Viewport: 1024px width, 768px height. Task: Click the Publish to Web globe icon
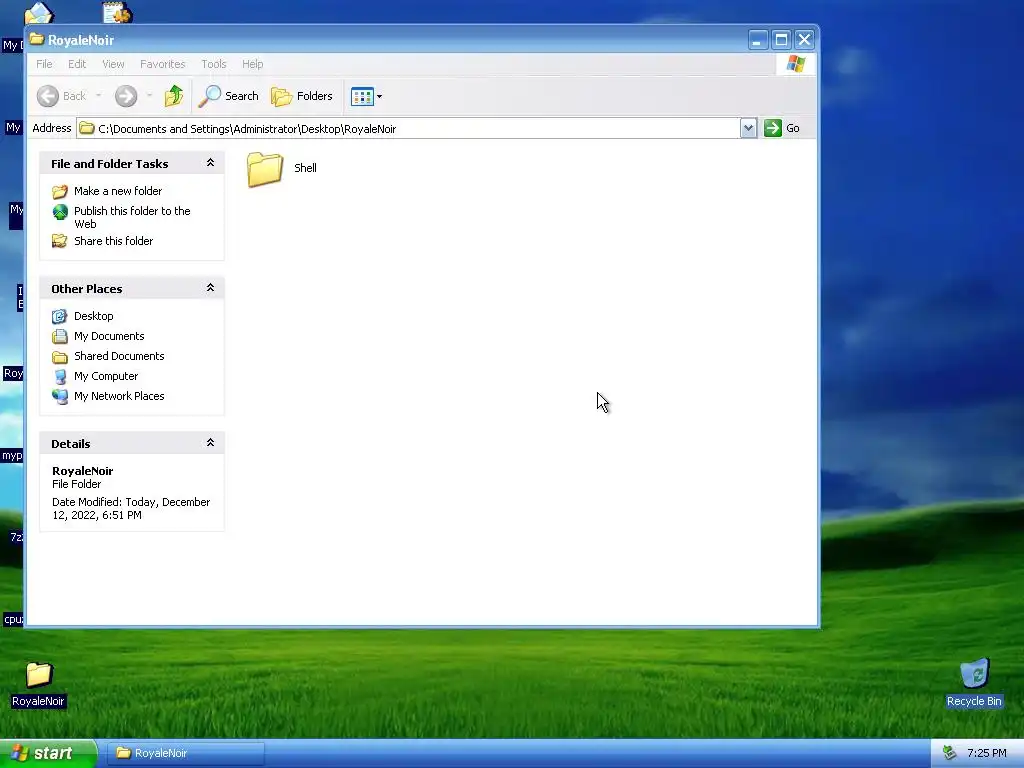[x=60, y=212]
